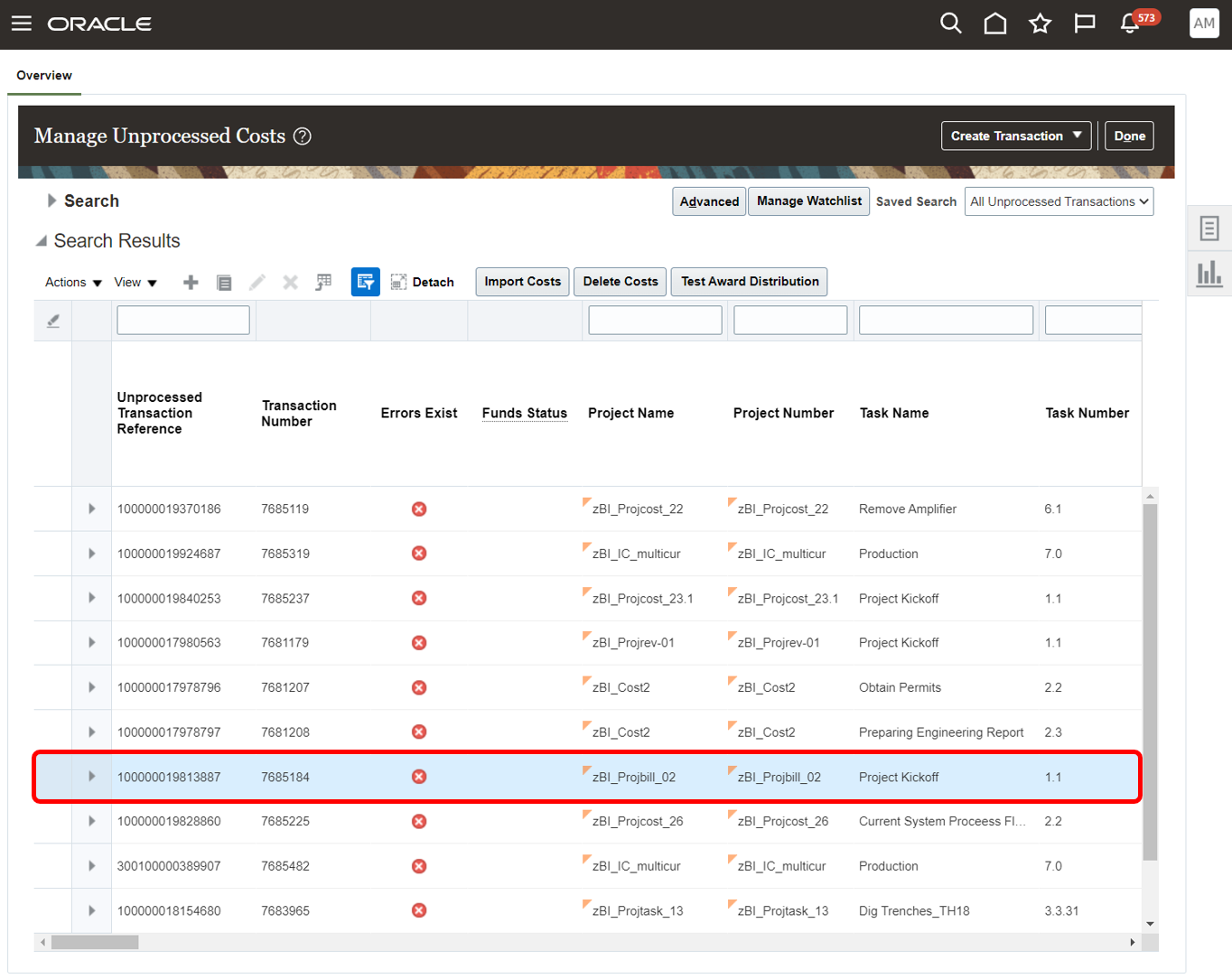Click the Project Name column header
Image resolution: width=1232 pixels, height=979 pixels.
pos(630,413)
